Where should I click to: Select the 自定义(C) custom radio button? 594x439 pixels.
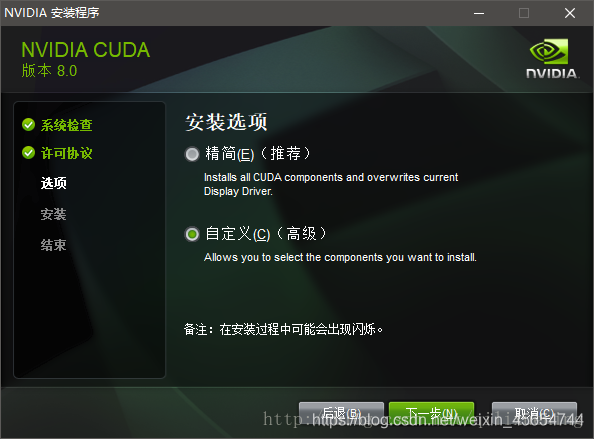pyautogui.click(x=192, y=234)
